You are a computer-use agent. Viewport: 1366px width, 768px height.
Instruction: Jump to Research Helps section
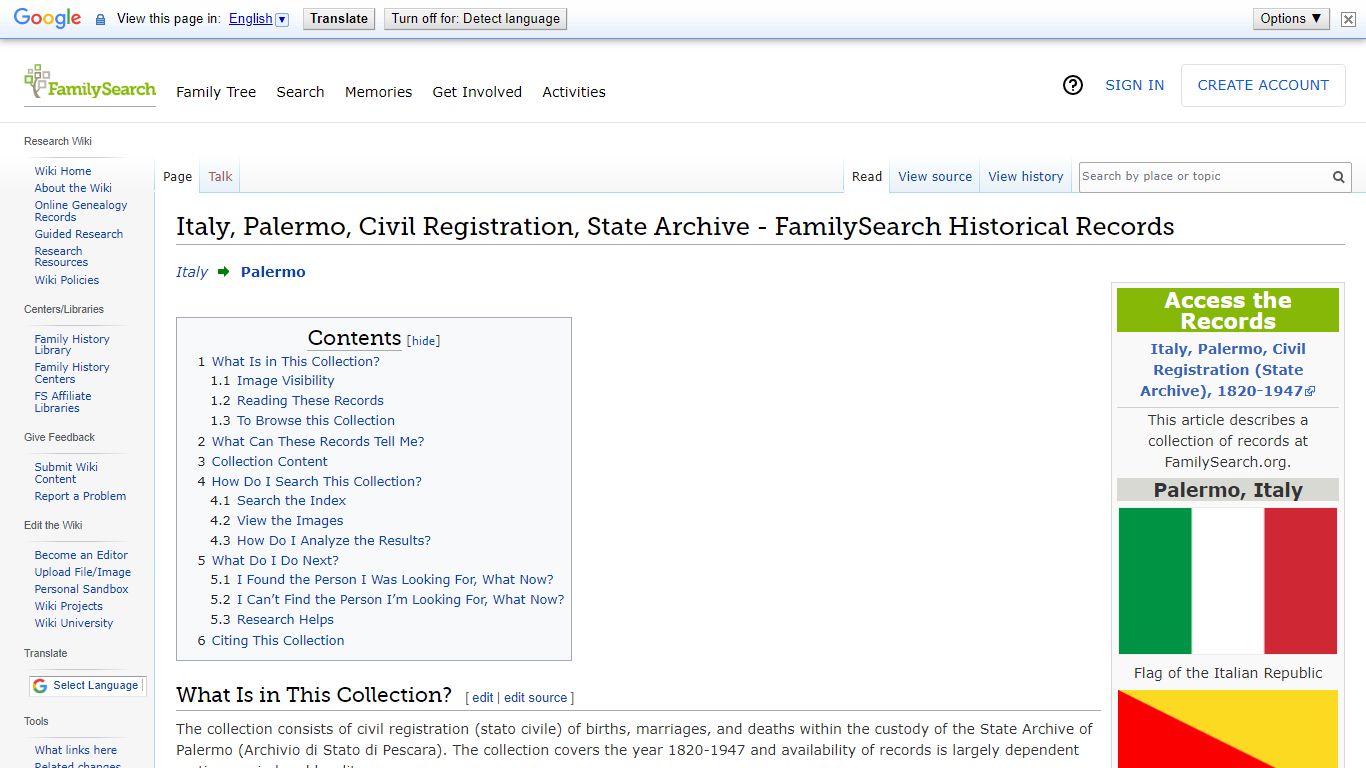(x=285, y=620)
